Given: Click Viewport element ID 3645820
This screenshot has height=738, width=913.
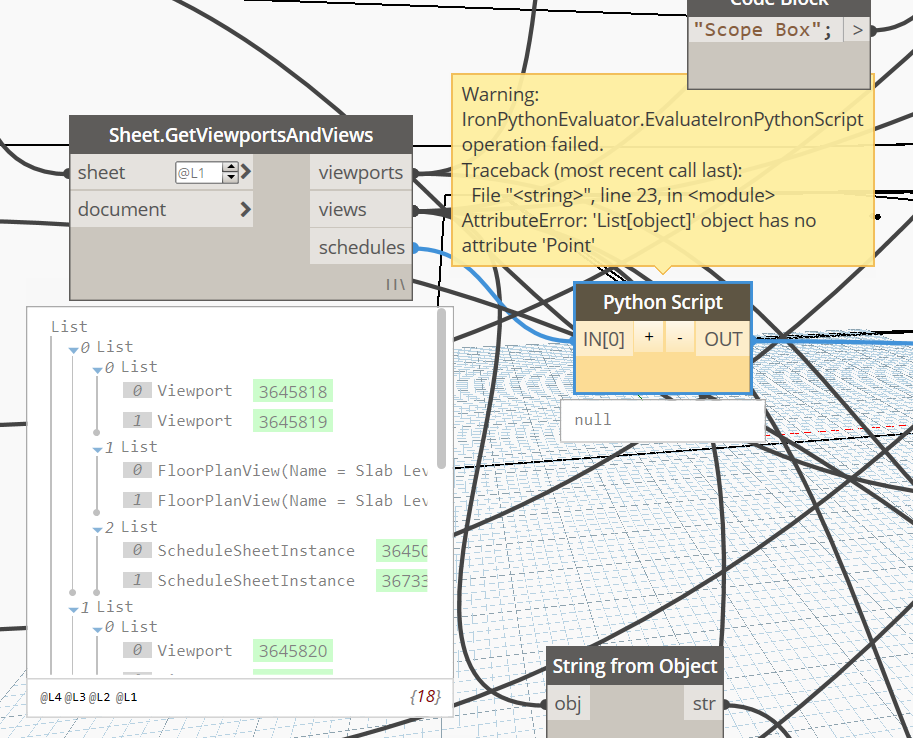Looking at the screenshot, I should click(x=293, y=652).
